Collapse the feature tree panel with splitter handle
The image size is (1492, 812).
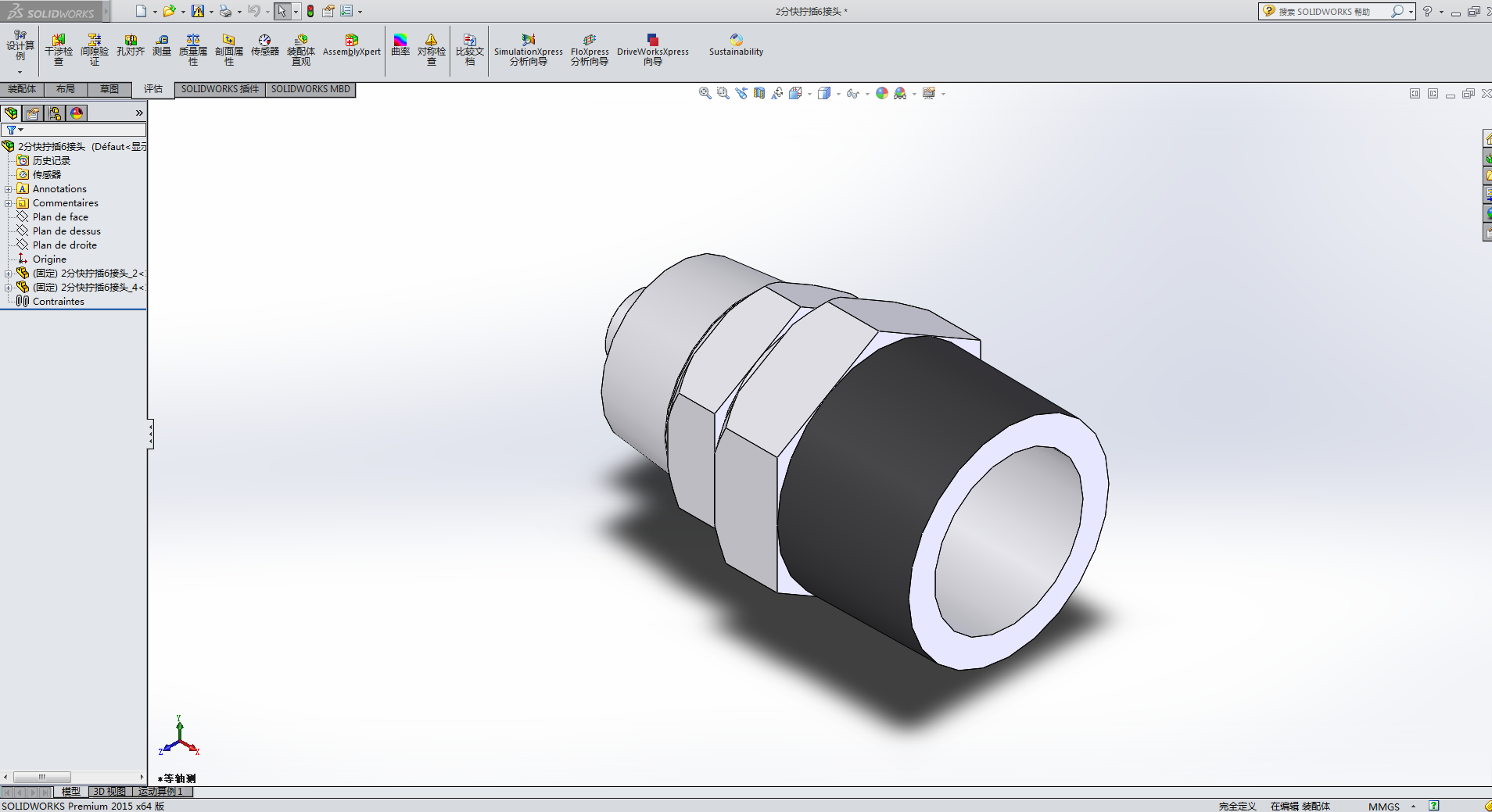(x=150, y=434)
